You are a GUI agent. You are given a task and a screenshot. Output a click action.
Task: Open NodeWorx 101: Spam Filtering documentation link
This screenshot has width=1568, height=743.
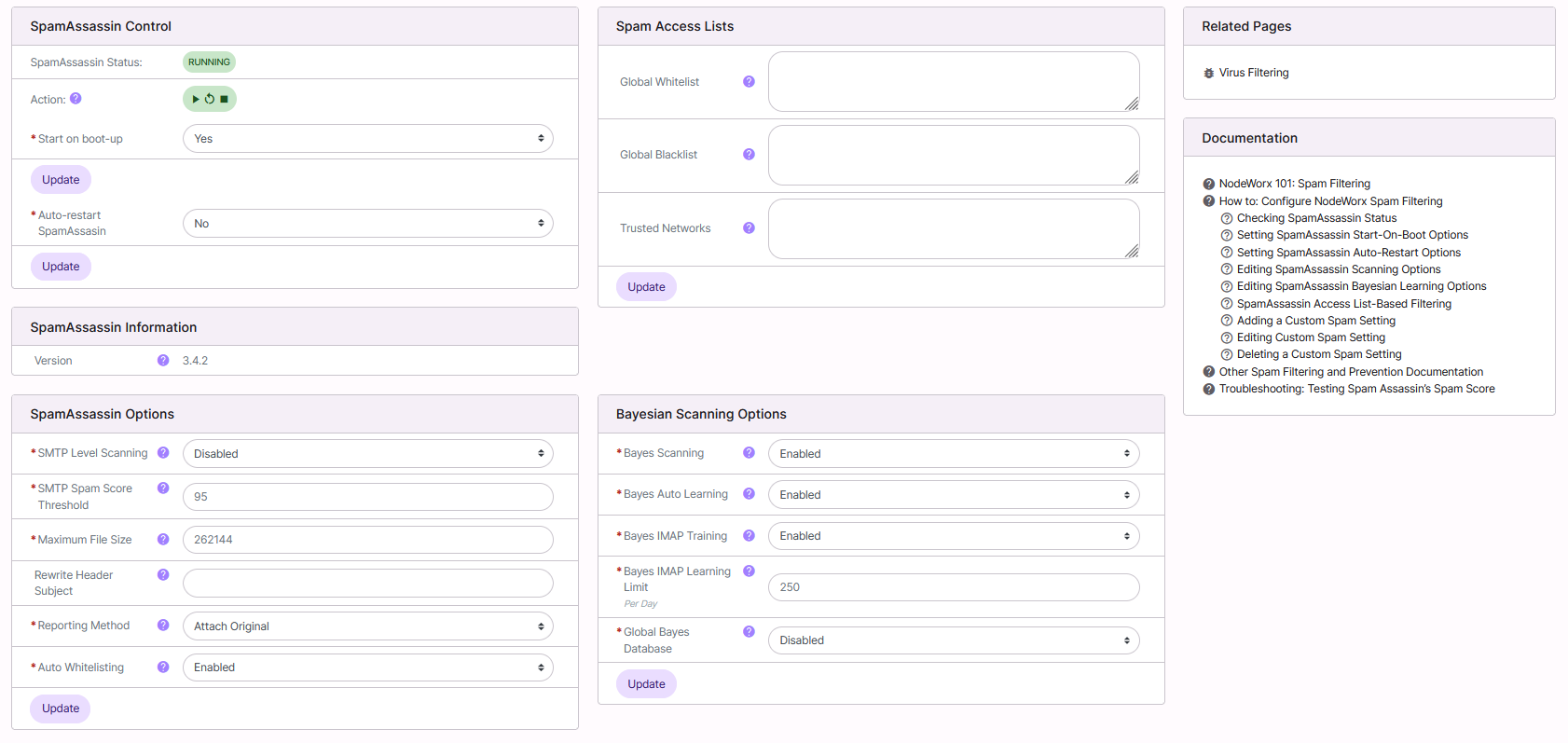pos(1294,184)
